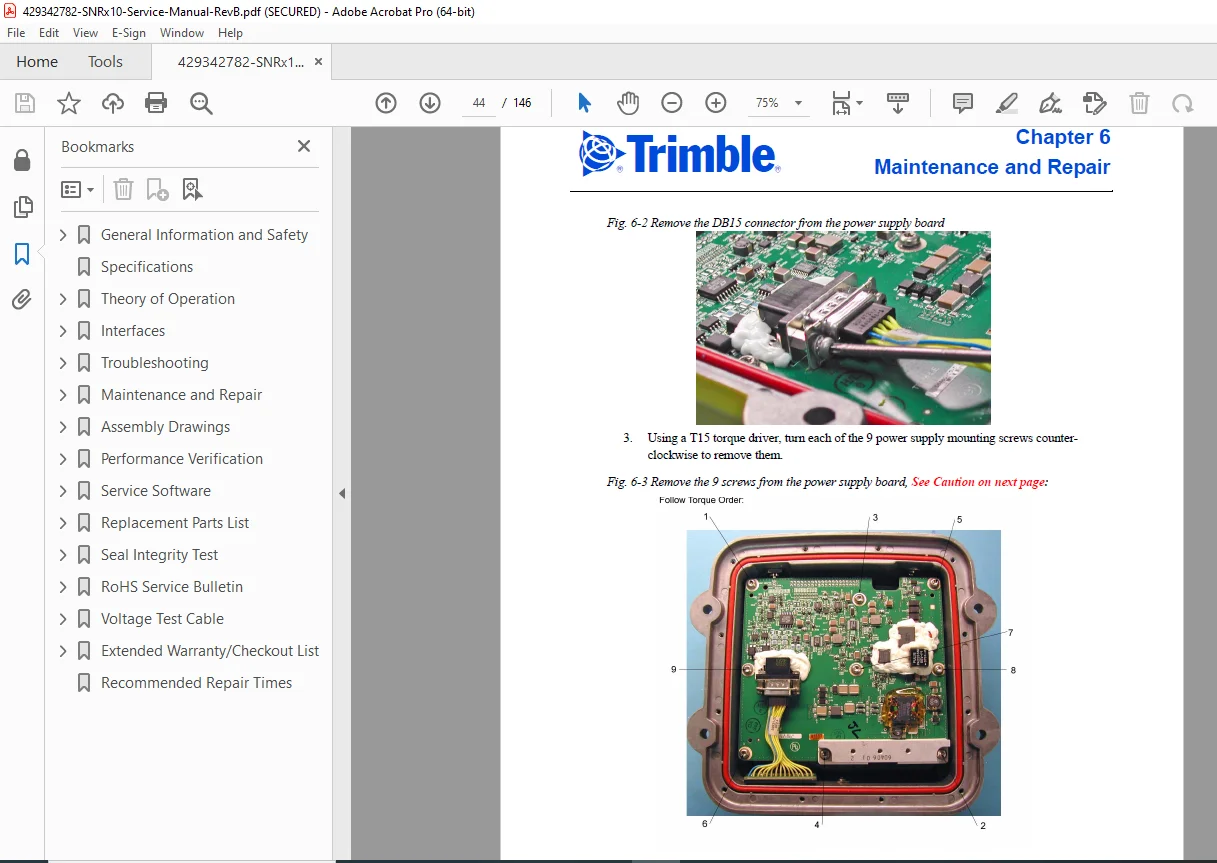Go to the next page
1217x863 pixels.
(430, 103)
